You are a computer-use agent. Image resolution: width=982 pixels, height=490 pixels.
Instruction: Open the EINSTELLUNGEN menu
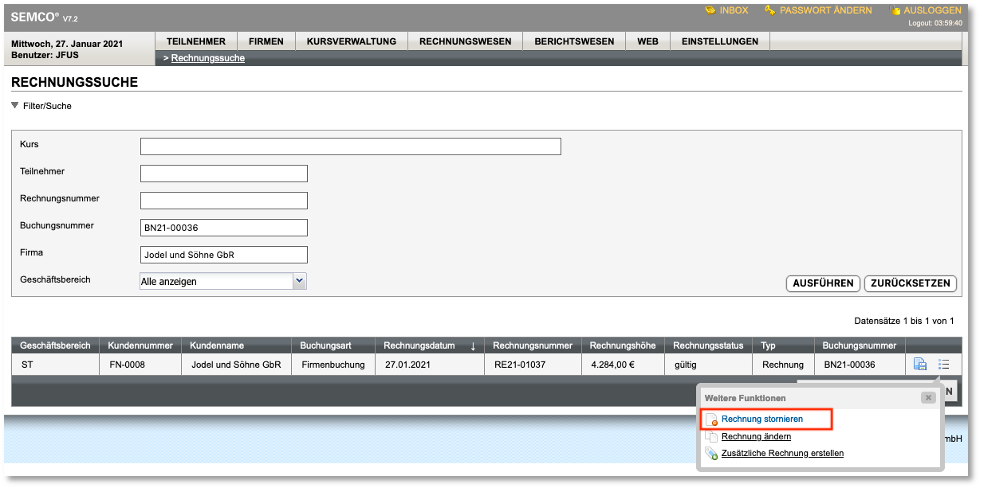click(x=720, y=41)
